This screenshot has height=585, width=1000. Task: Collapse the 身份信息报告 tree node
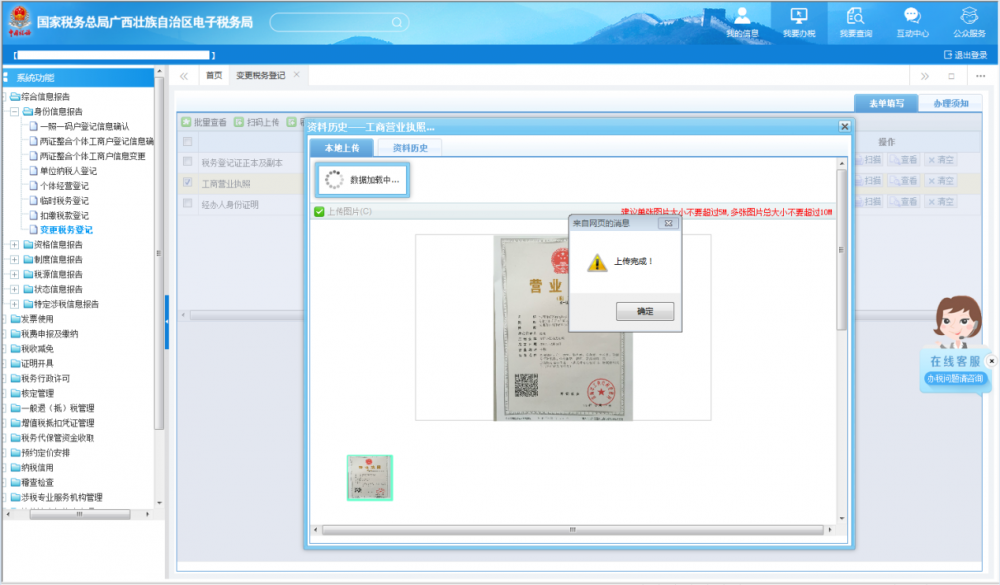click(14, 112)
